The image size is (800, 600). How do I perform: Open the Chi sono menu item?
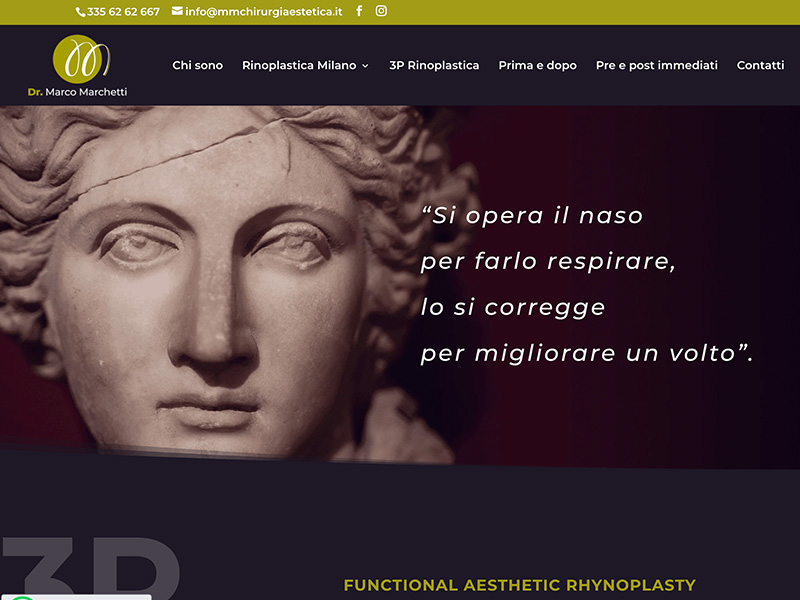(197, 65)
